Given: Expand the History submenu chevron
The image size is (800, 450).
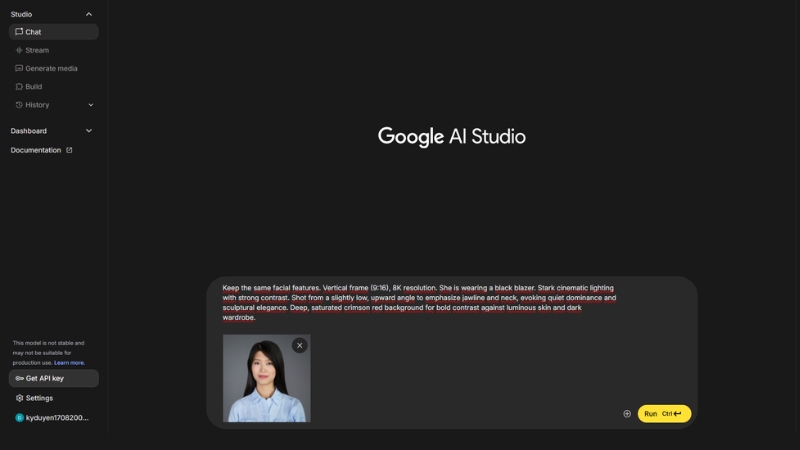Looking at the screenshot, I should point(91,105).
